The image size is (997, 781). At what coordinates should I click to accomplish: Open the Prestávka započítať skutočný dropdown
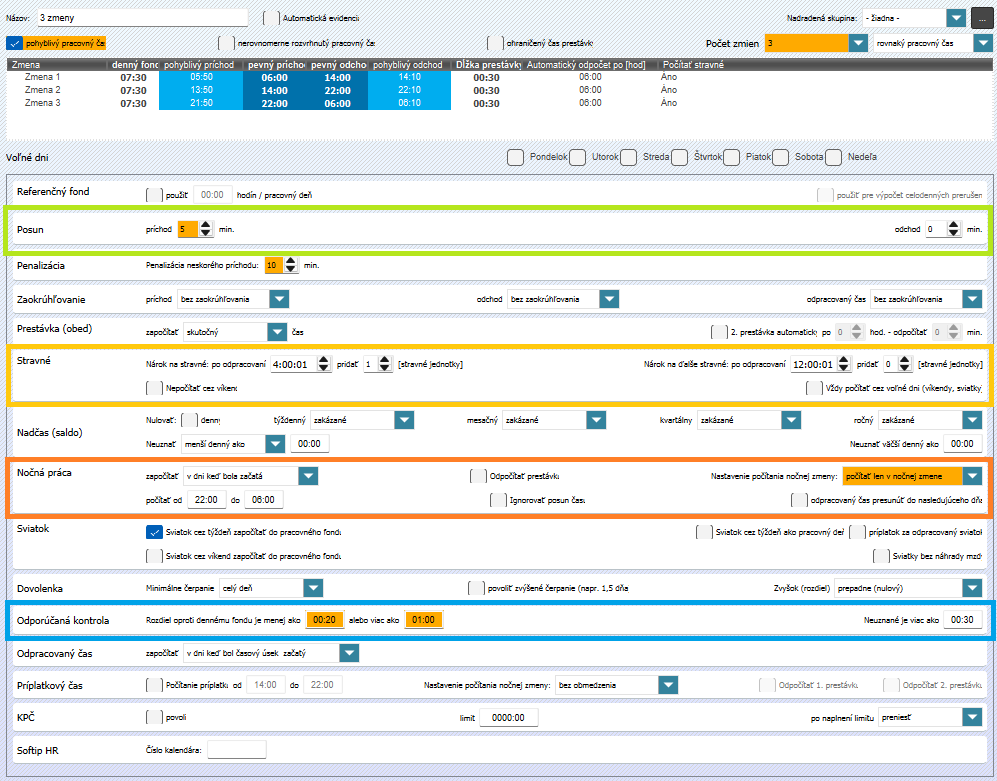pos(278,332)
